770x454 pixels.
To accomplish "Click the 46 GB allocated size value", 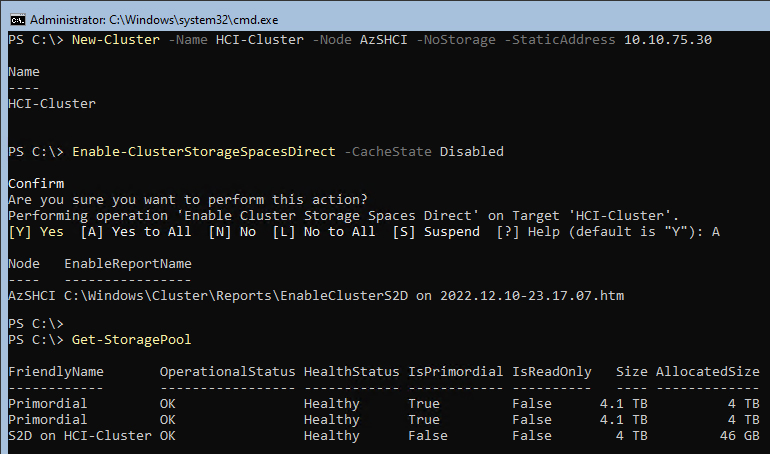I will 740,436.
